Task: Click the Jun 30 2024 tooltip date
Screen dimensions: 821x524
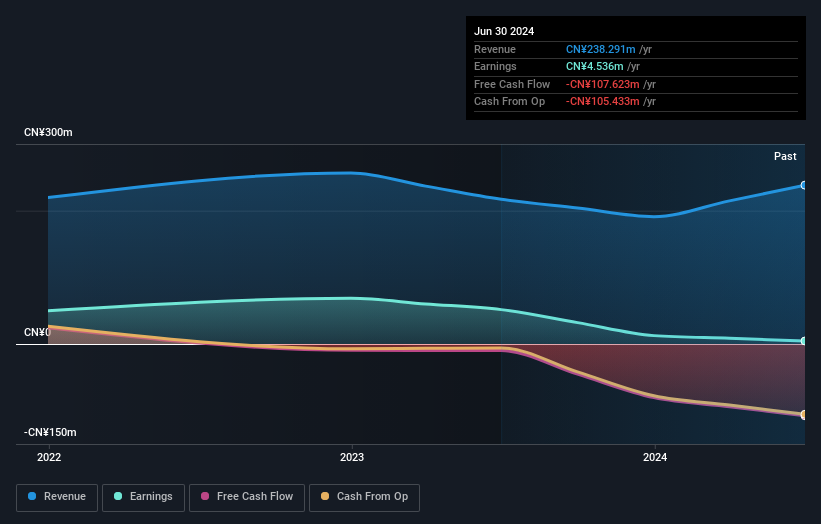Action: [x=504, y=31]
